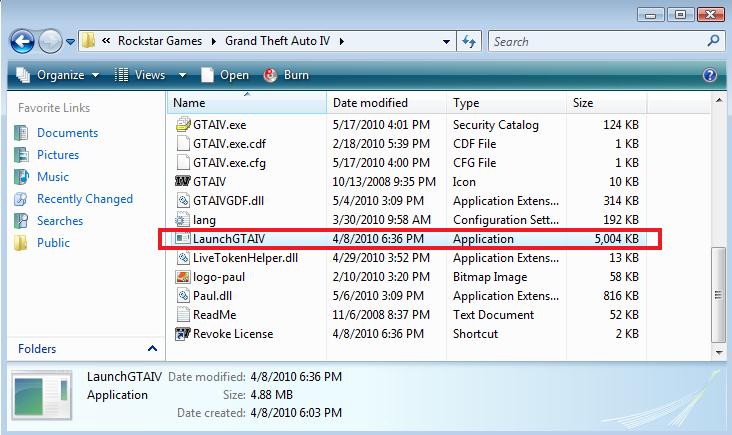The height and width of the screenshot is (435, 732).
Task: Select the logo-paul bitmap icon
Action: pyautogui.click(x=183, y=277)
